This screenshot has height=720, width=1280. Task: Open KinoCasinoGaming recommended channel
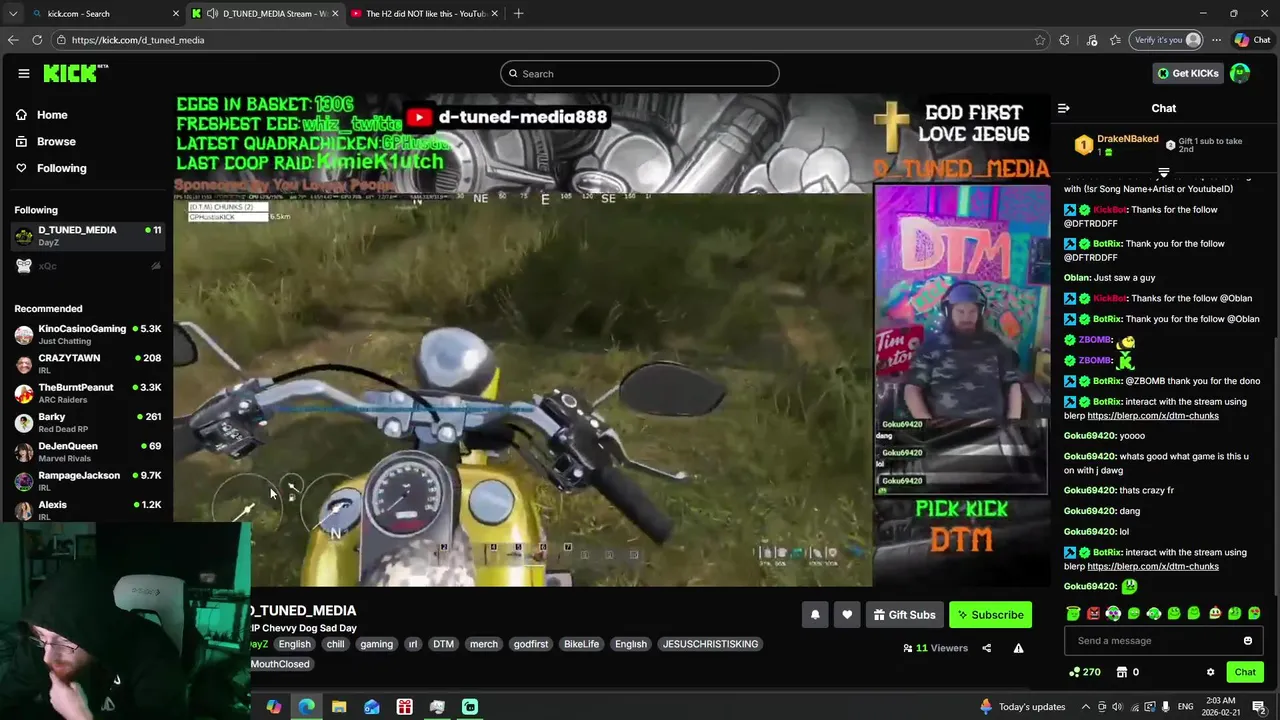click(88, 334)
